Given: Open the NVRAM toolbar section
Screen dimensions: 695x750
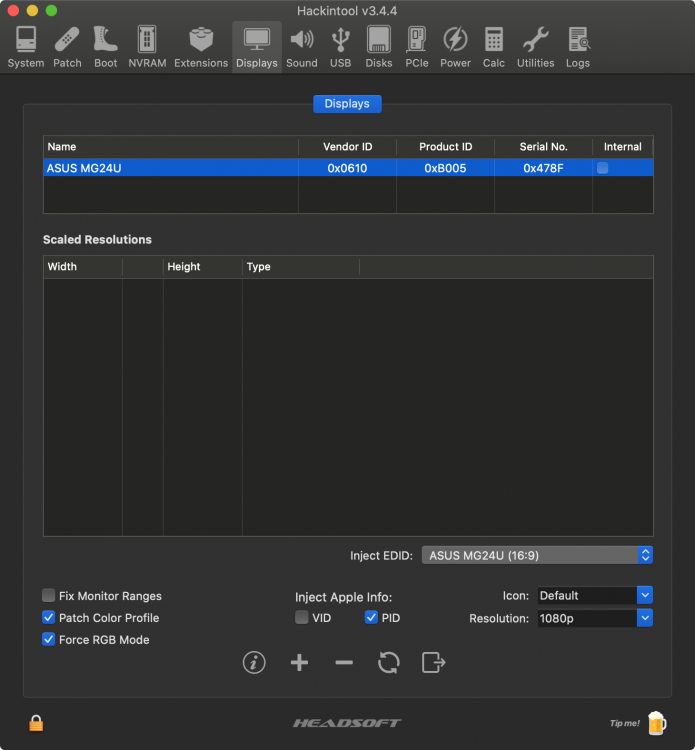Looking at the screenshot, I should [147, 47].
